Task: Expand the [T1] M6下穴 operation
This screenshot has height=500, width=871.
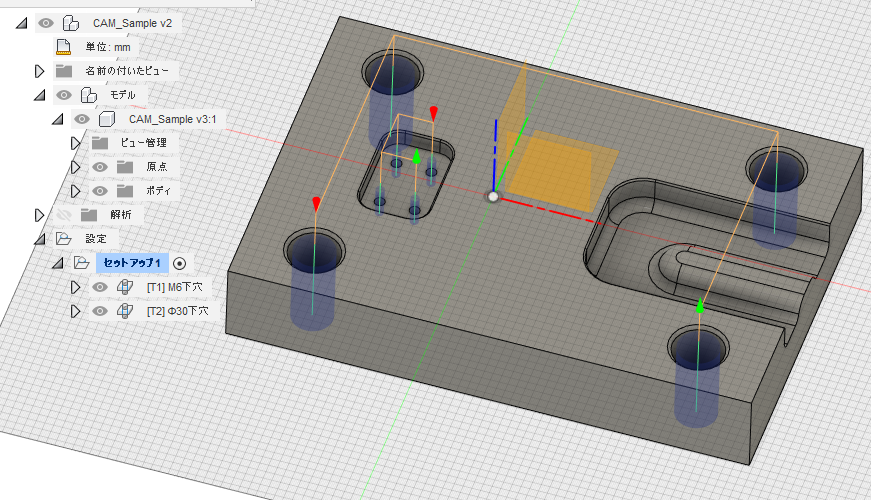Action: [x=76, y=287]
